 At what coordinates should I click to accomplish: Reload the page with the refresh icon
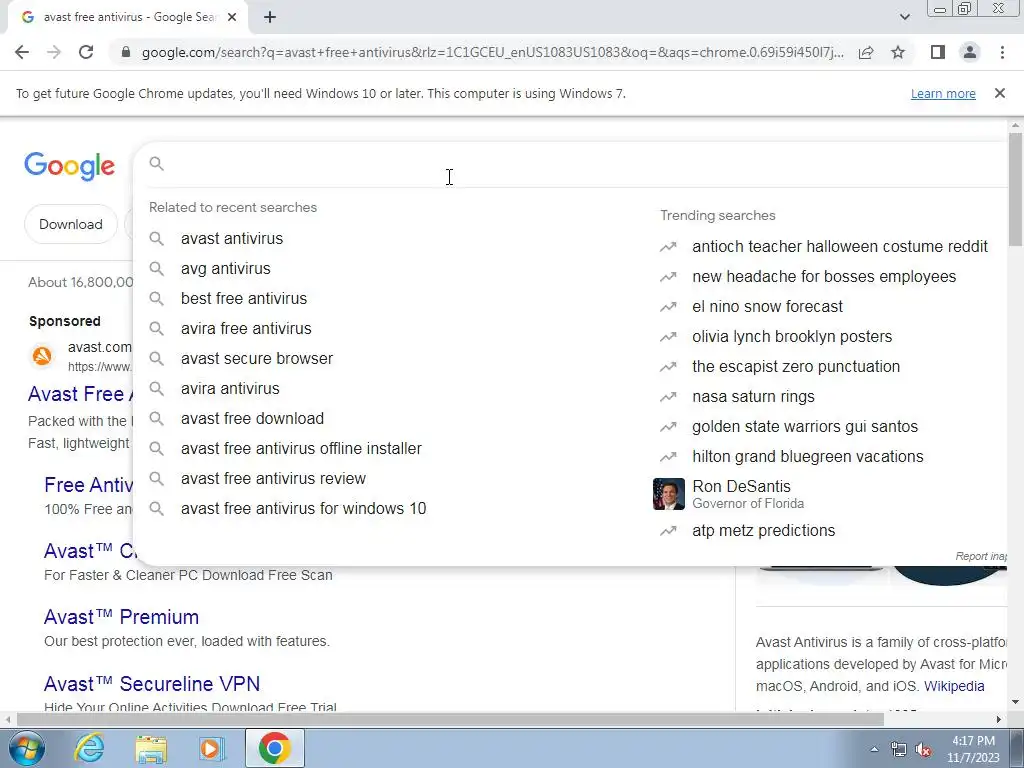pyautogui.click(x=86, y=52)
